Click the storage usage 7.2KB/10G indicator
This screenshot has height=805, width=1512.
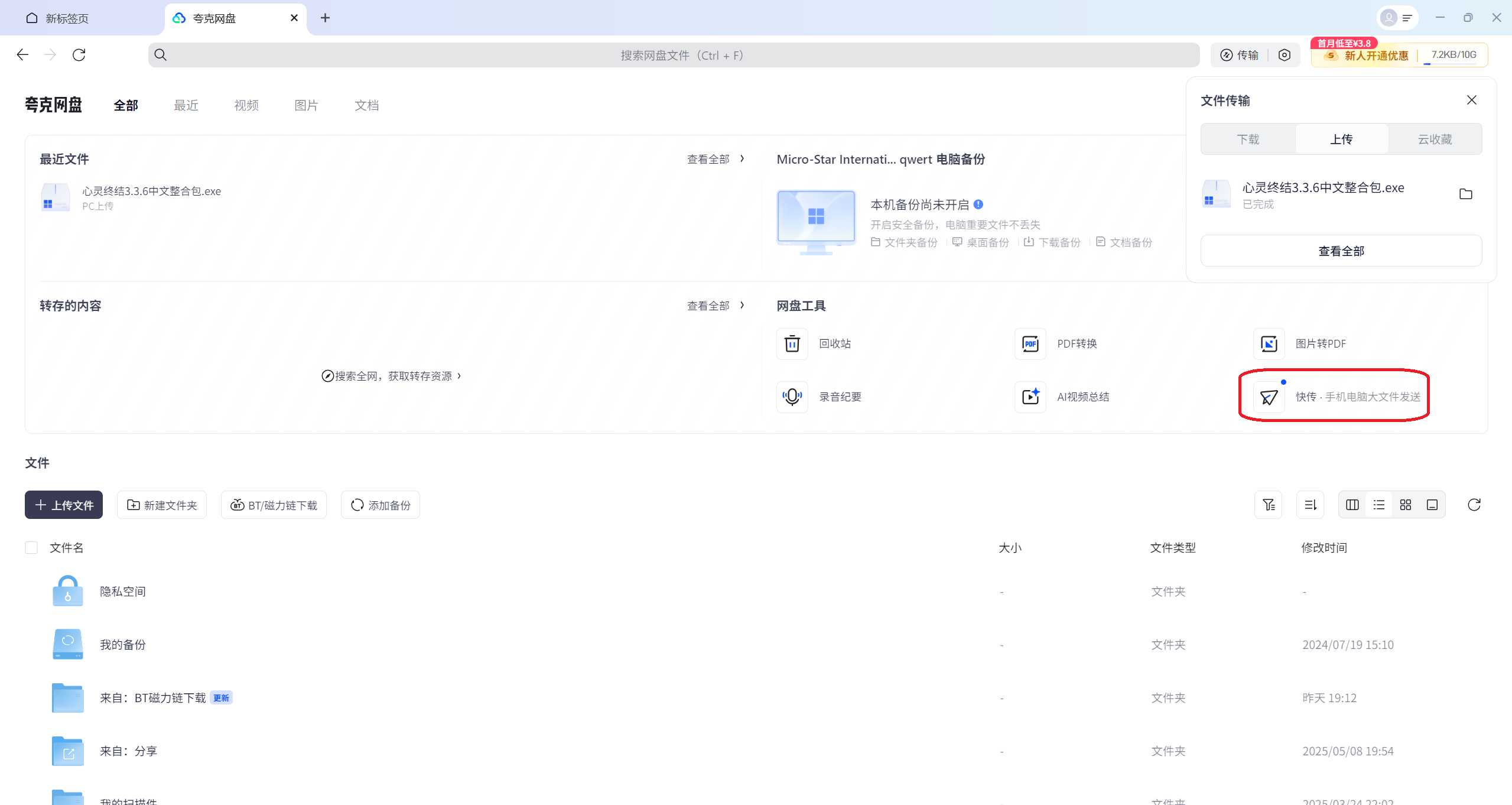[1454, 56]
